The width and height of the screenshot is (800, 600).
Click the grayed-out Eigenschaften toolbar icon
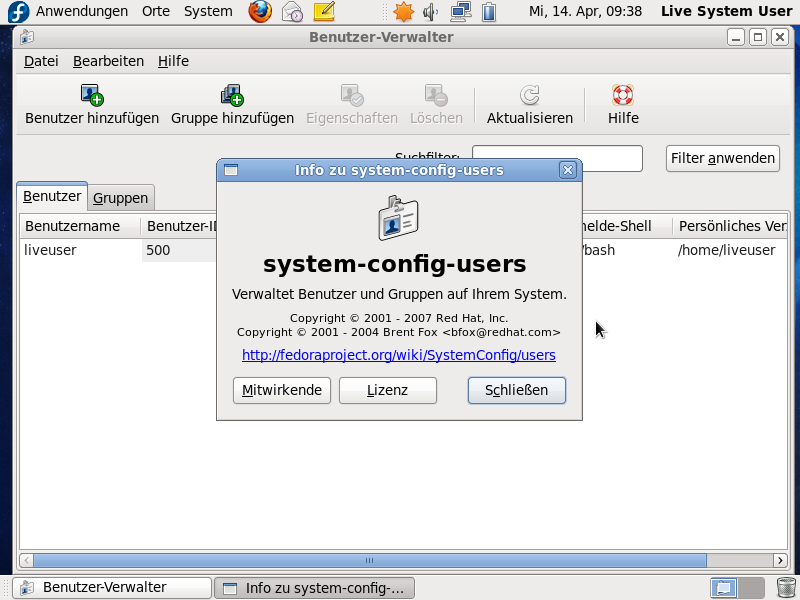tap(351, 95)
